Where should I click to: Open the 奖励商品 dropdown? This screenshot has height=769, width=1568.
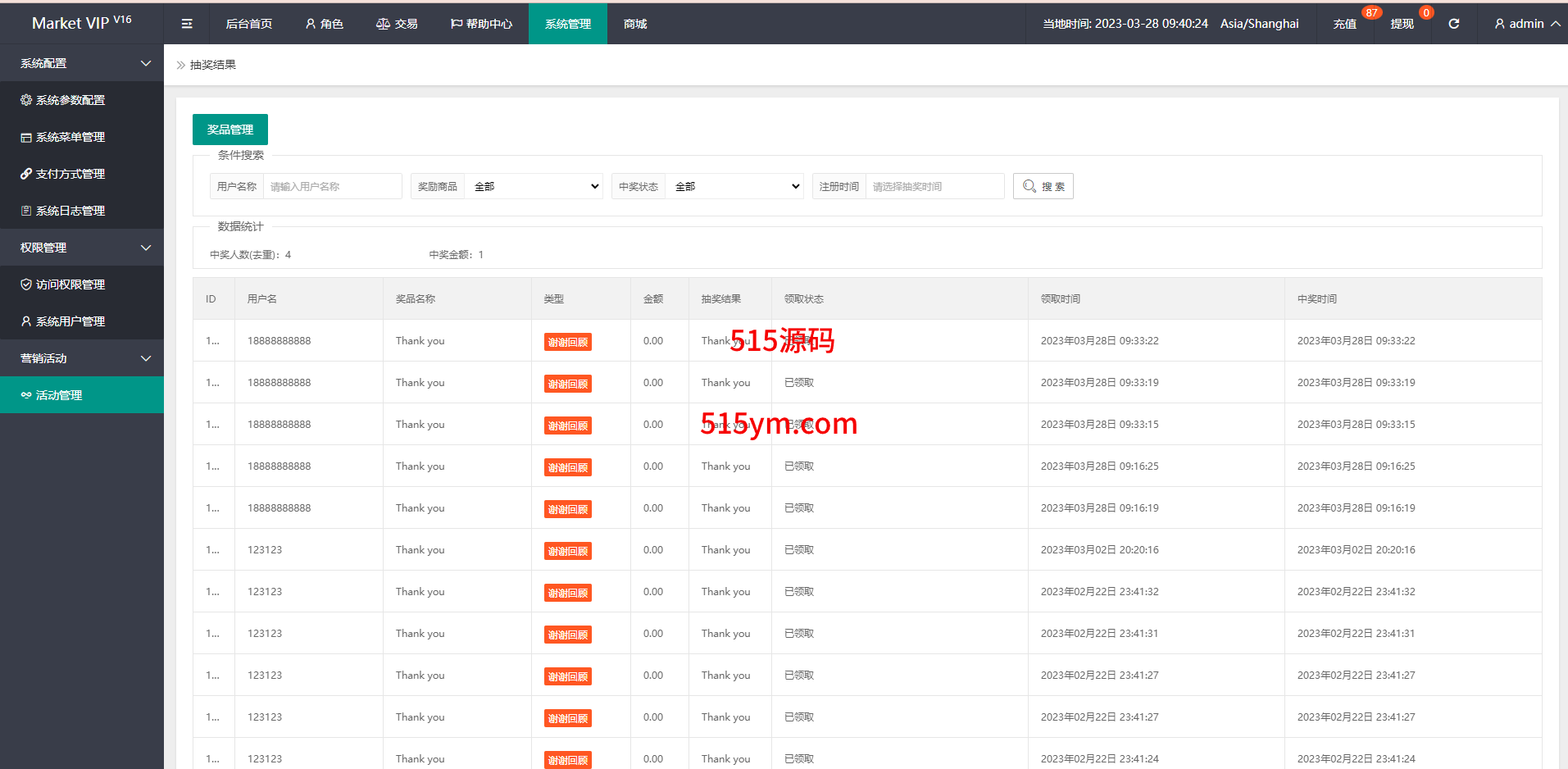point(534,186)
